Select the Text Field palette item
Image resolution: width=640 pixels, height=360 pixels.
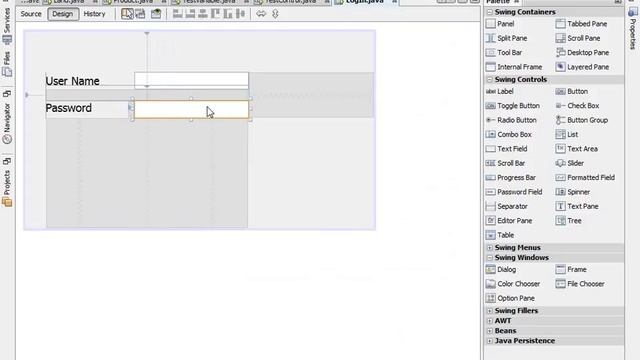(507, 149)
